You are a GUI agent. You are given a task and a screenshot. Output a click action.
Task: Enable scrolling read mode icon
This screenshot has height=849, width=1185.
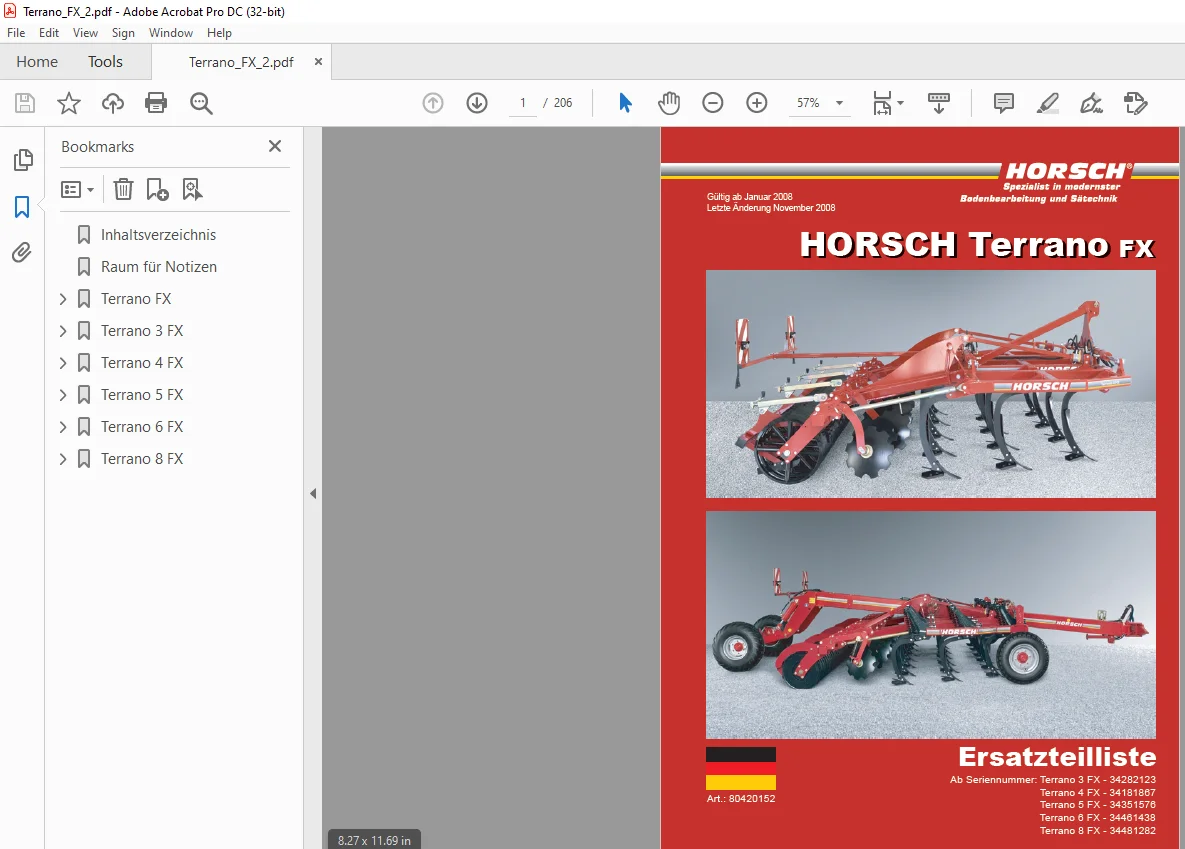(939, 103)
